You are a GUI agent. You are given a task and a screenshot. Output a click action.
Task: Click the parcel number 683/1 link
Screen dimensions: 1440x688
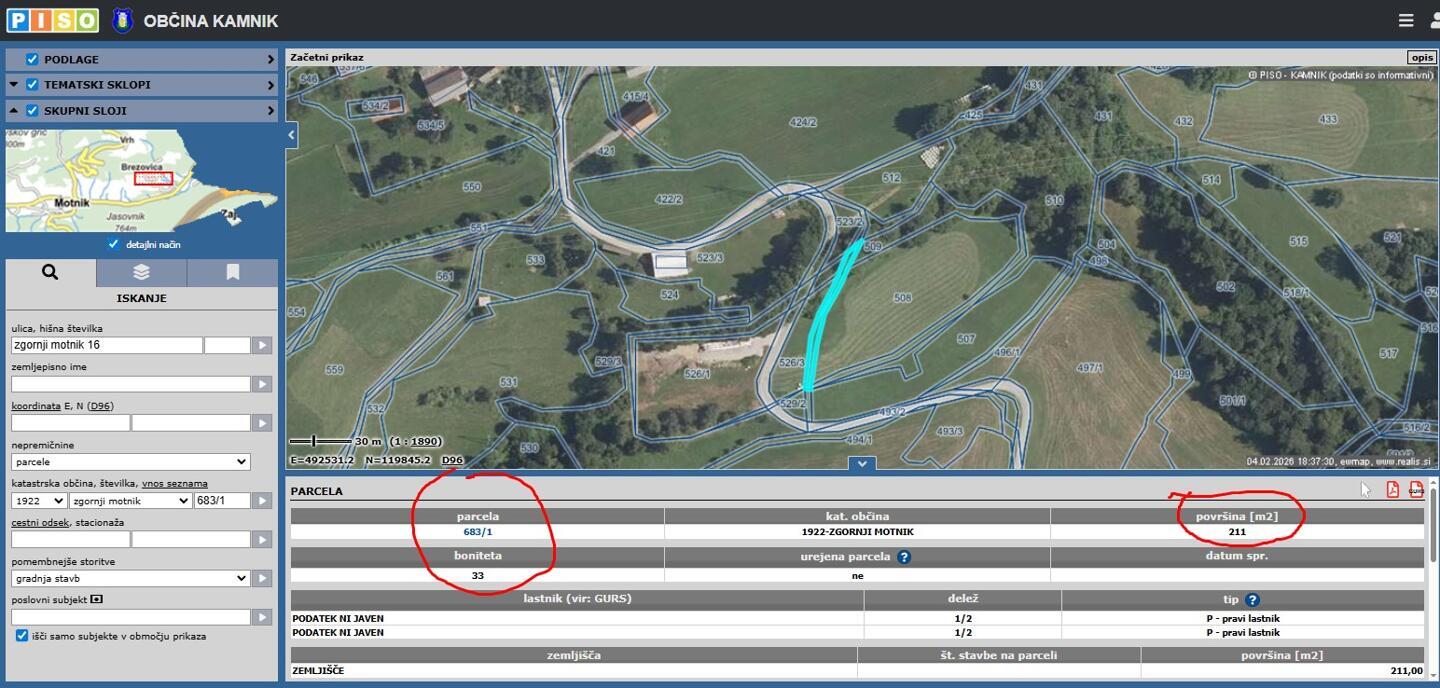(x=477, y=532)
